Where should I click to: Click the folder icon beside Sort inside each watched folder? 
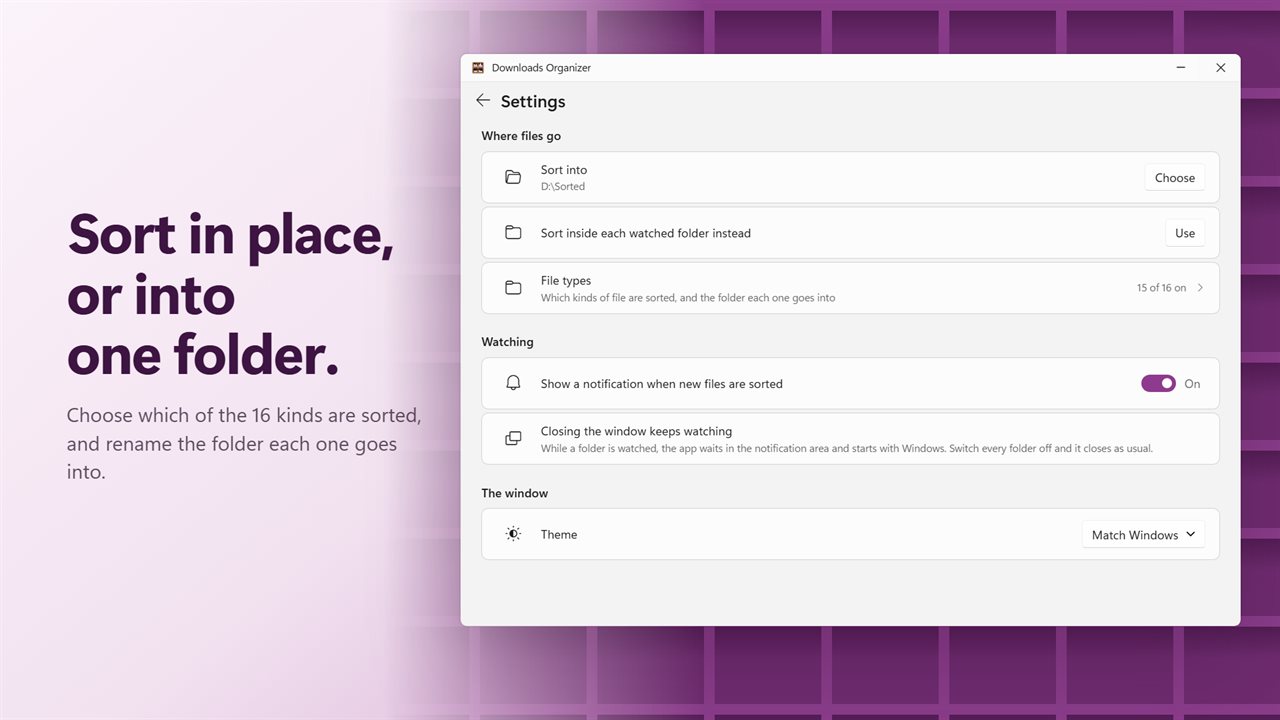pos(513,233)
